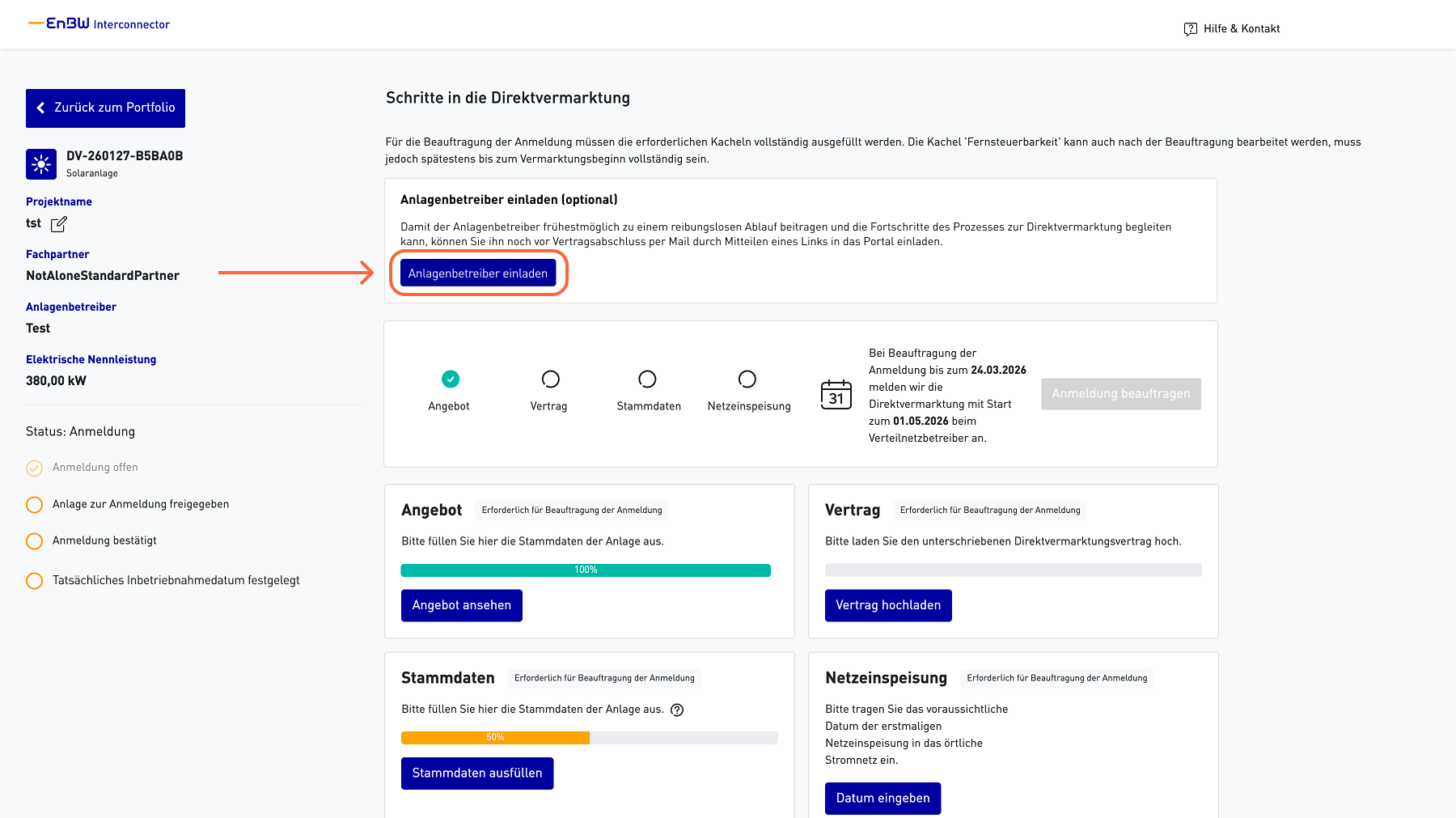Click the calendar icon showing 31
Viewport: 1456px width, 818px height.
[836, 395]
